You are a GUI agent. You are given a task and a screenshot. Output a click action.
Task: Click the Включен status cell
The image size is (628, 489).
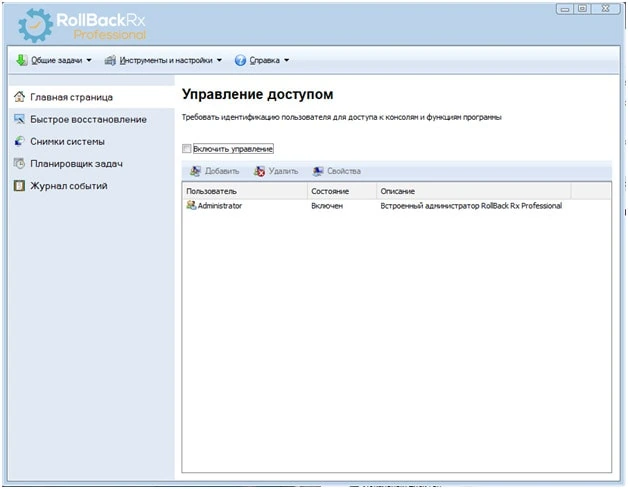[327, 206]
